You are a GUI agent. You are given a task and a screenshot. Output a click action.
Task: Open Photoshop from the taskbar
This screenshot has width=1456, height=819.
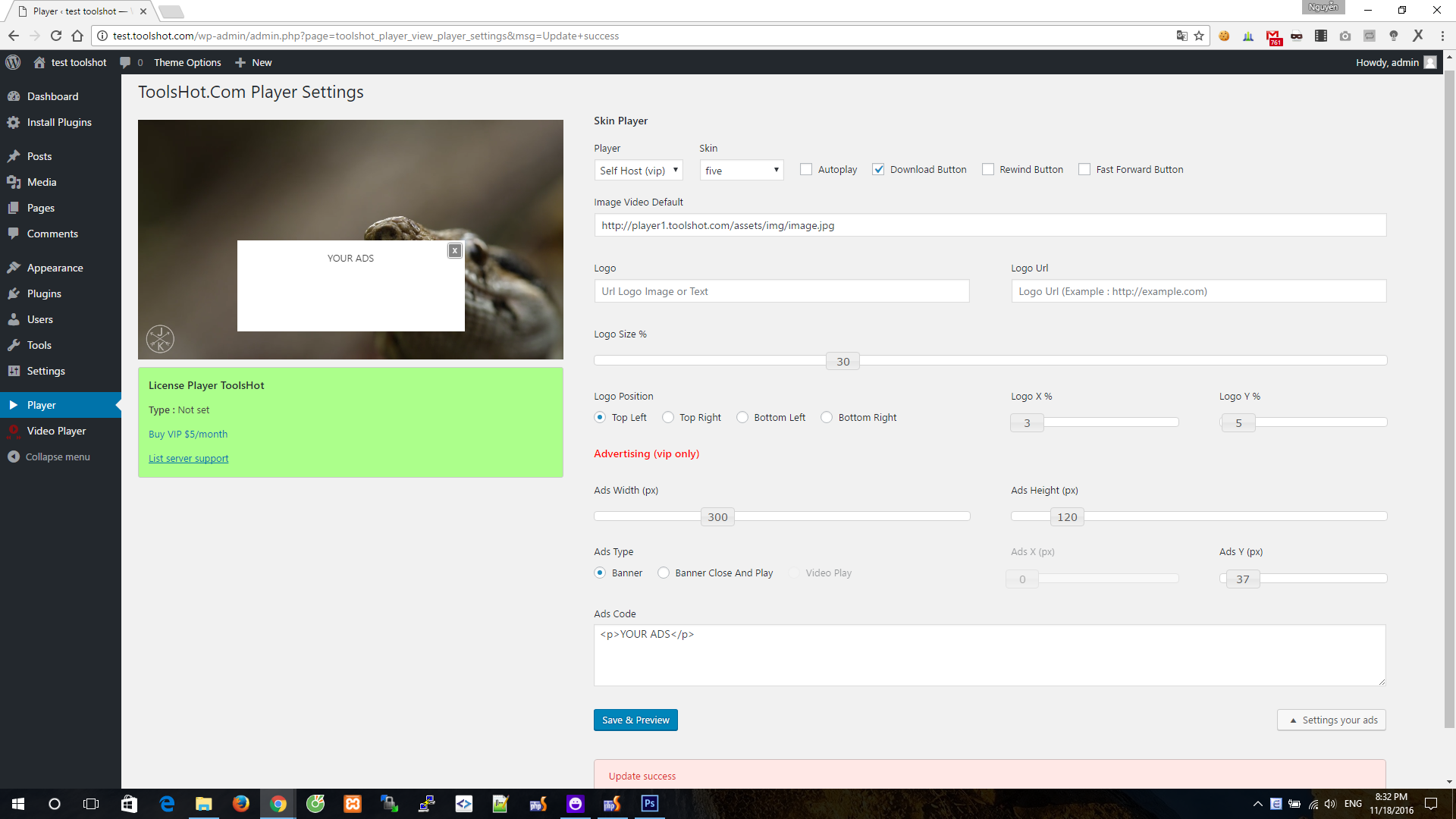click(650, 804)
